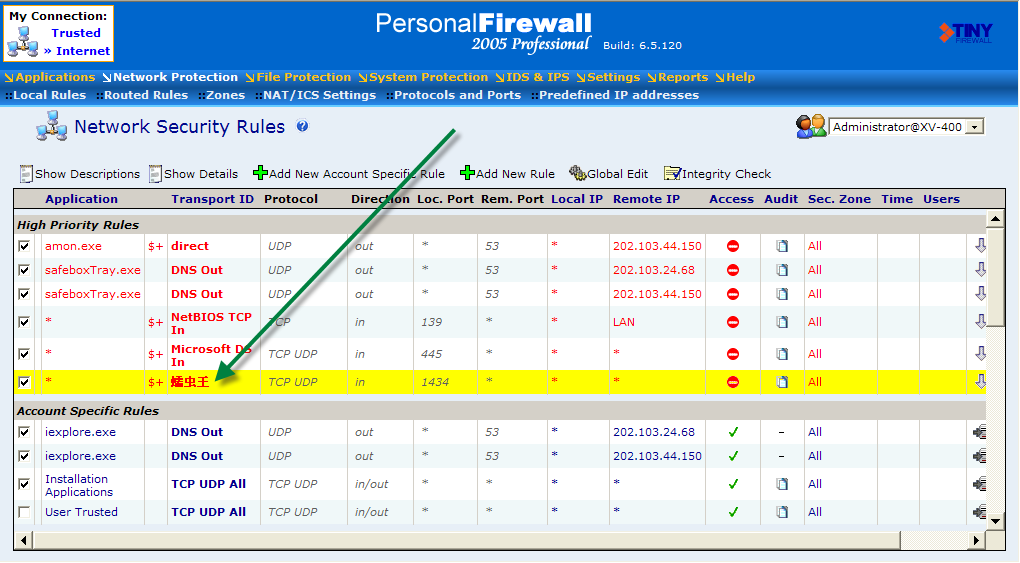1020x563 pixels.
Task: Click move-down arrow for port 445 rule
Action: coord(980,353)
